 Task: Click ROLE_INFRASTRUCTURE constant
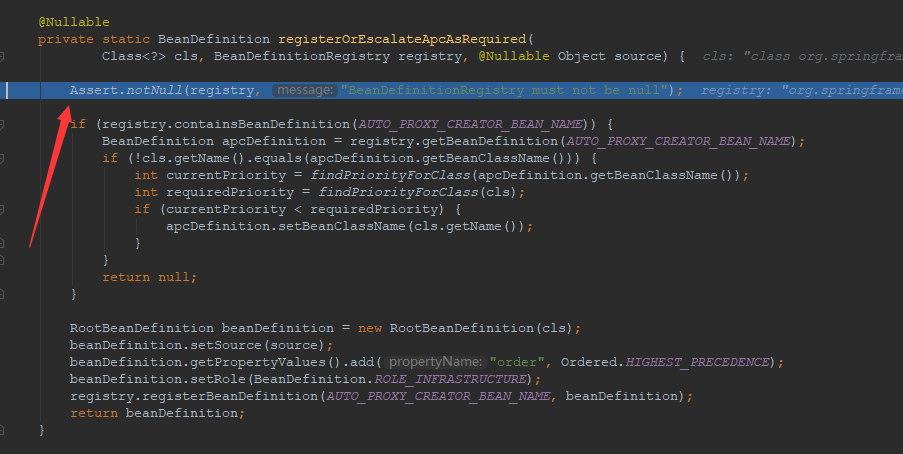[x=456, y=378]
